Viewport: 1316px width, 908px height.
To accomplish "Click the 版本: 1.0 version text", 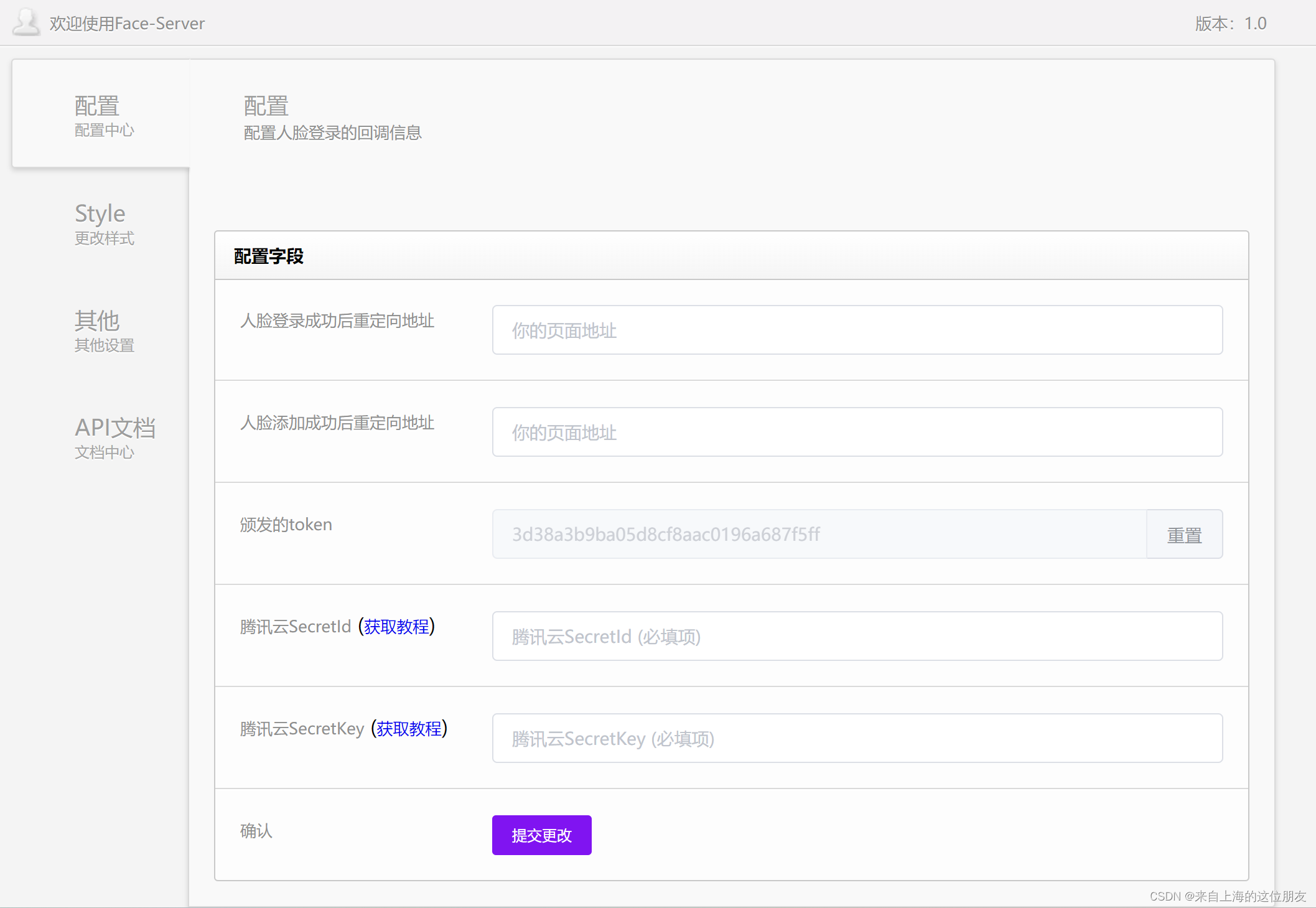I will click(1230, 23).
